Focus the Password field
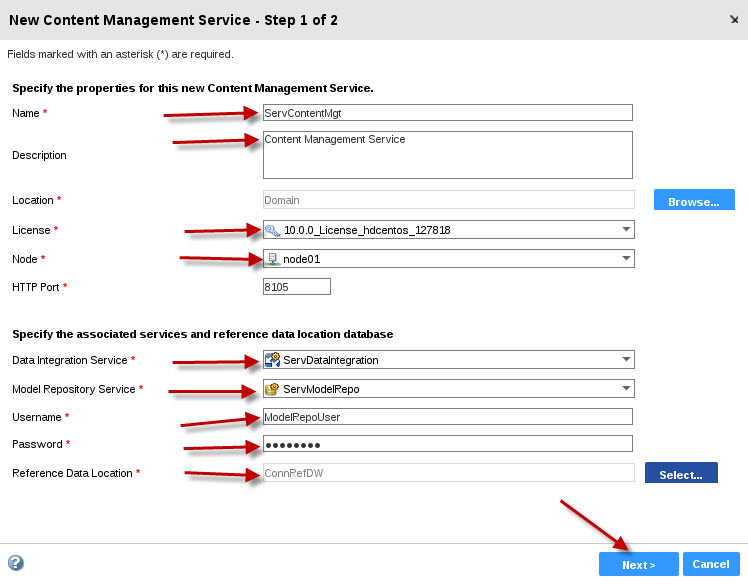 tap(448, 444)
